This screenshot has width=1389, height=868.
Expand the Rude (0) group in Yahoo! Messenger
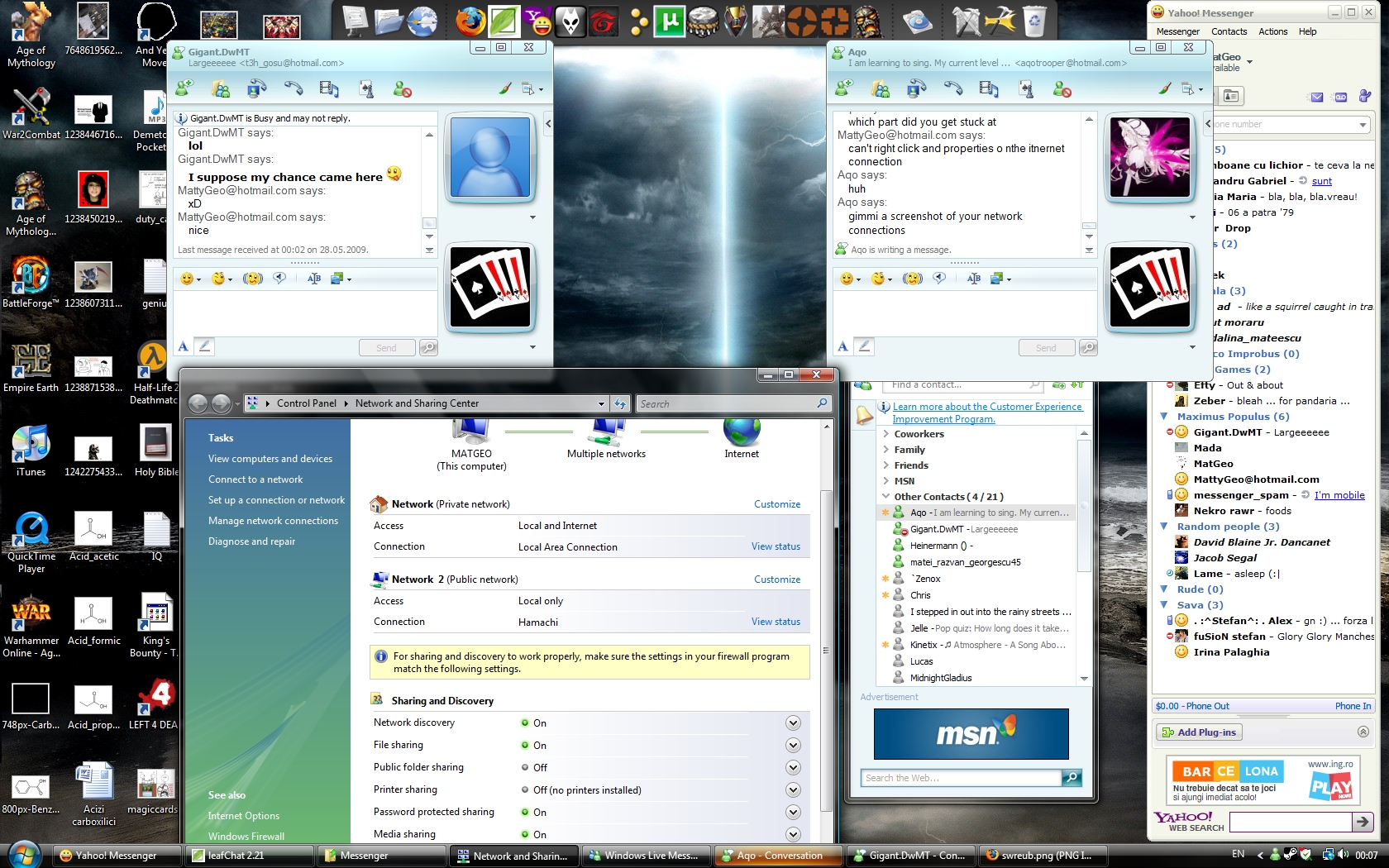[1164, 589]
